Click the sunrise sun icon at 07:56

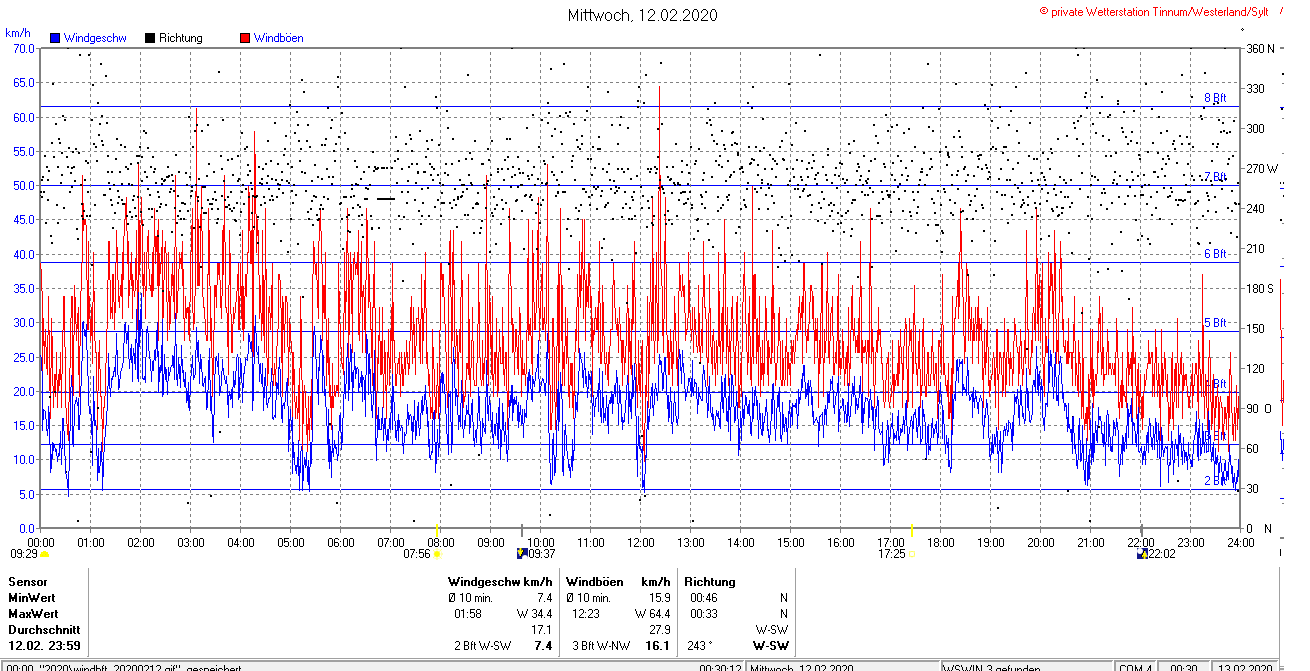(x=437, y=553)
